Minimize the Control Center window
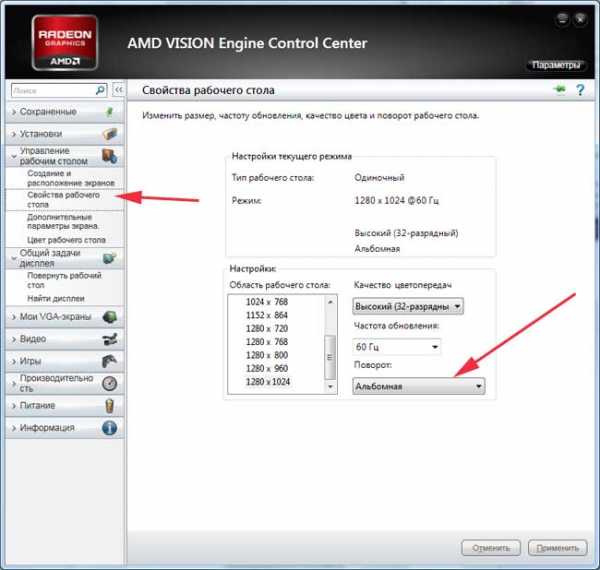 (x=562, y=19)
